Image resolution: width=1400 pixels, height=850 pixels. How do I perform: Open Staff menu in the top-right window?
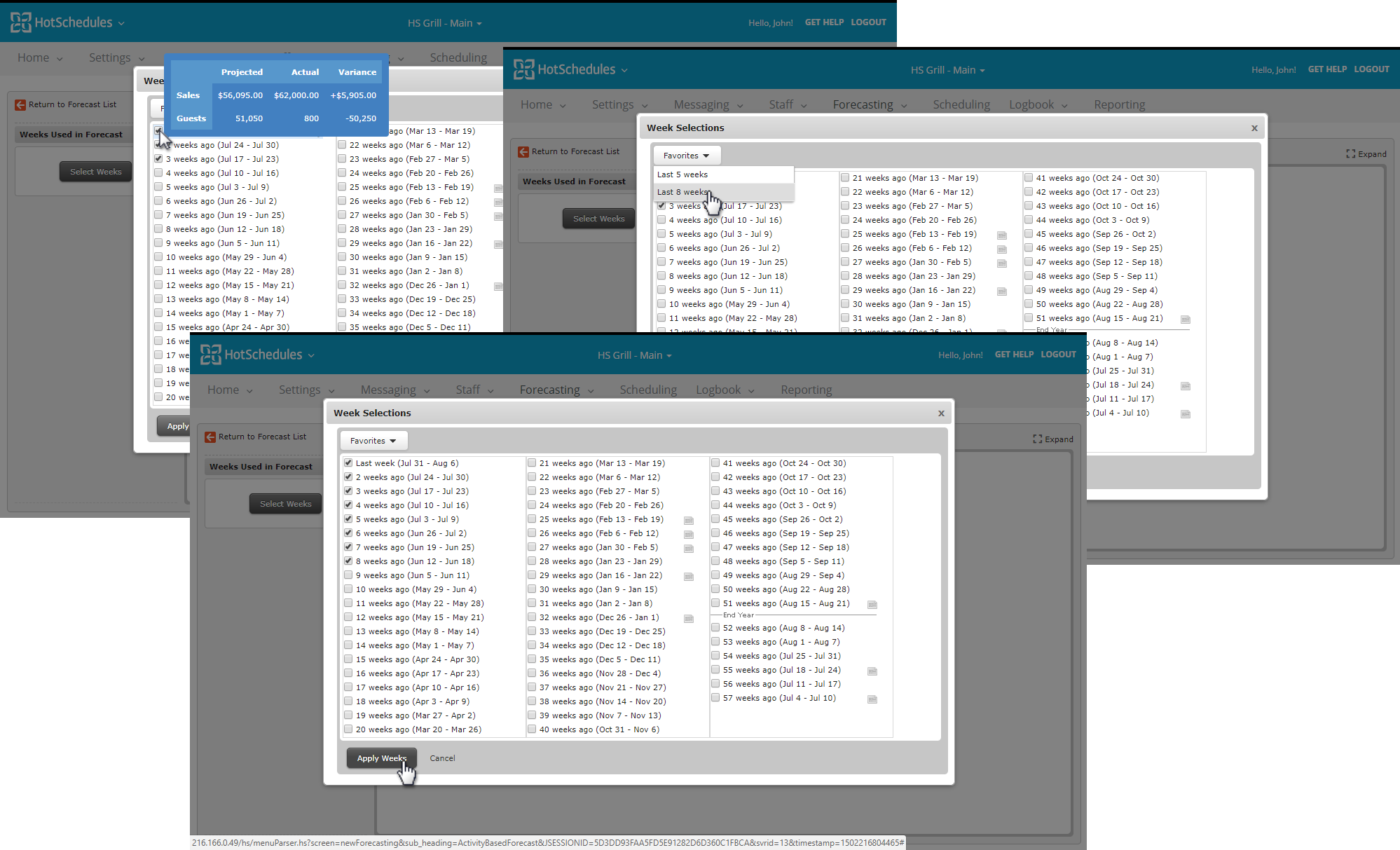click(x=788, y=104)
